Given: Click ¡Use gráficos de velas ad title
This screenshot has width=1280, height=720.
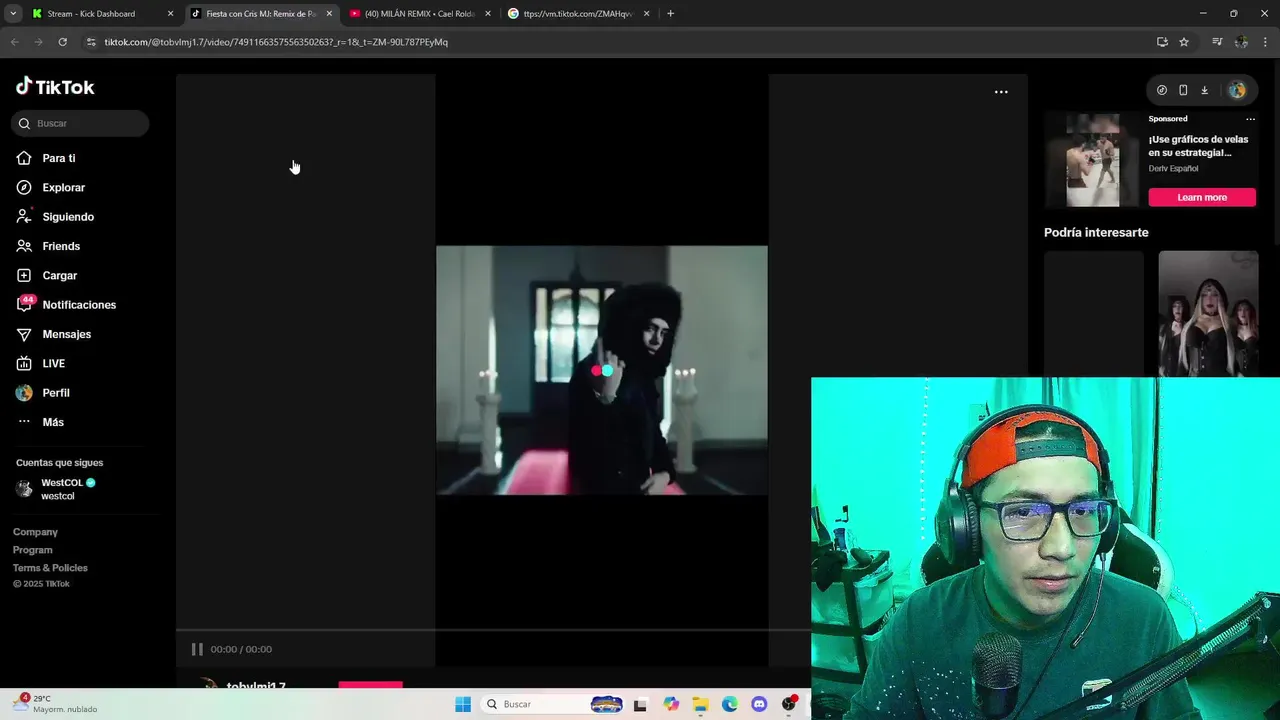Looking at the screenshot, I should click(x=1198, y=146).
